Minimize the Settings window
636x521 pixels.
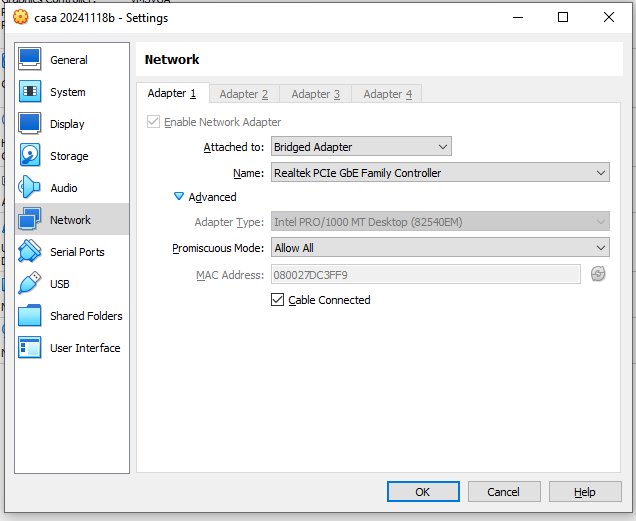(518, 17)
